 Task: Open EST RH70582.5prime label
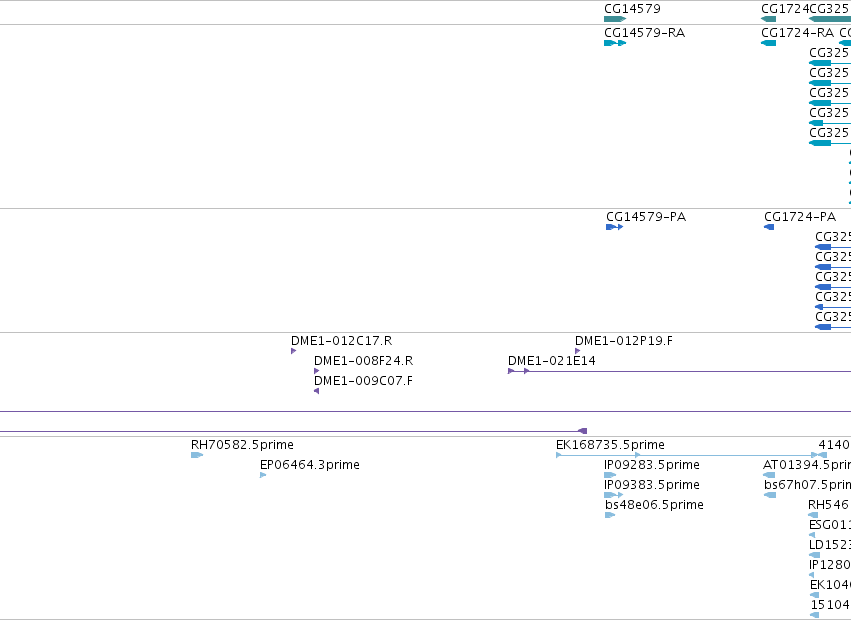pos(242,445)
